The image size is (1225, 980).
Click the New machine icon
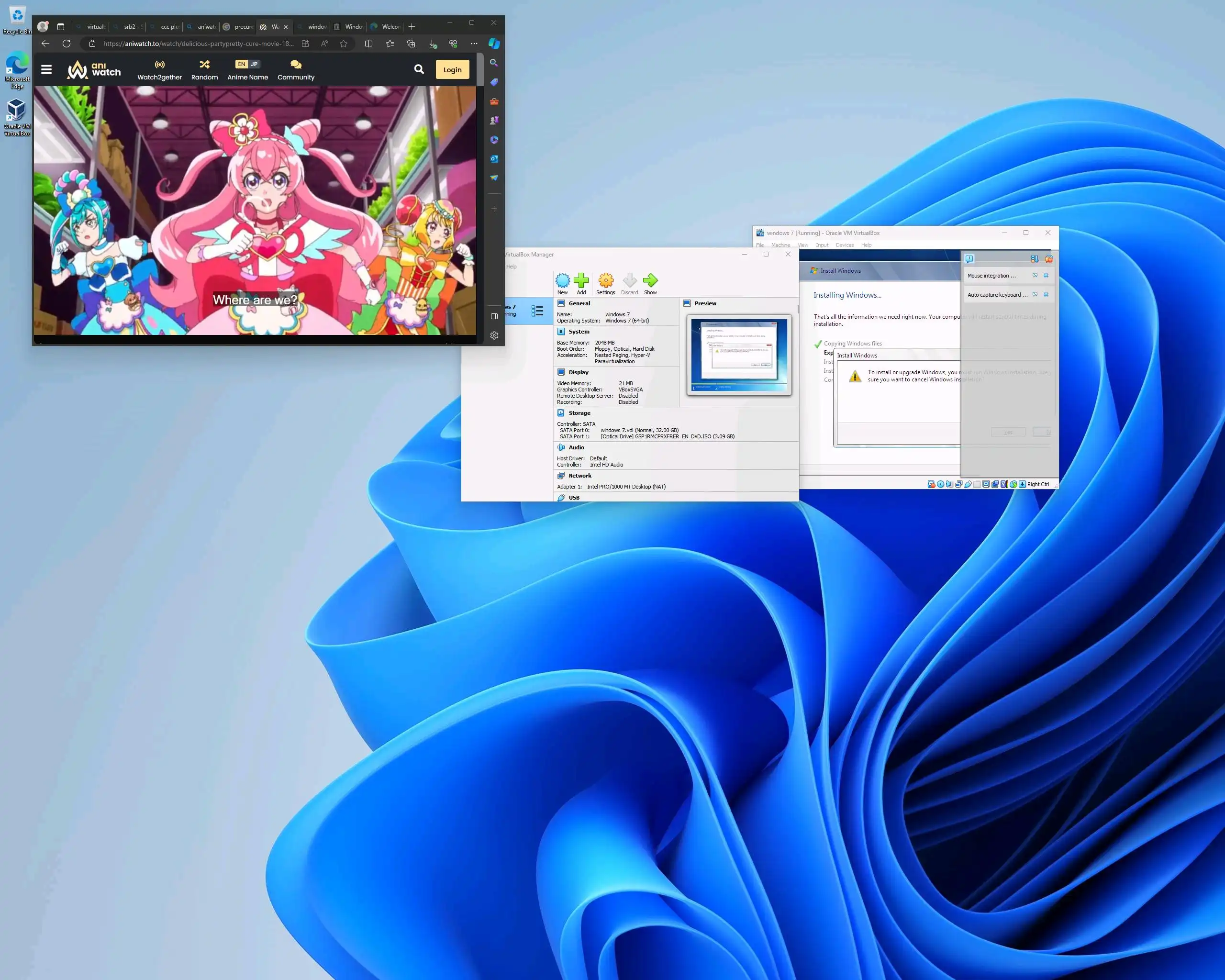[562, 280]
